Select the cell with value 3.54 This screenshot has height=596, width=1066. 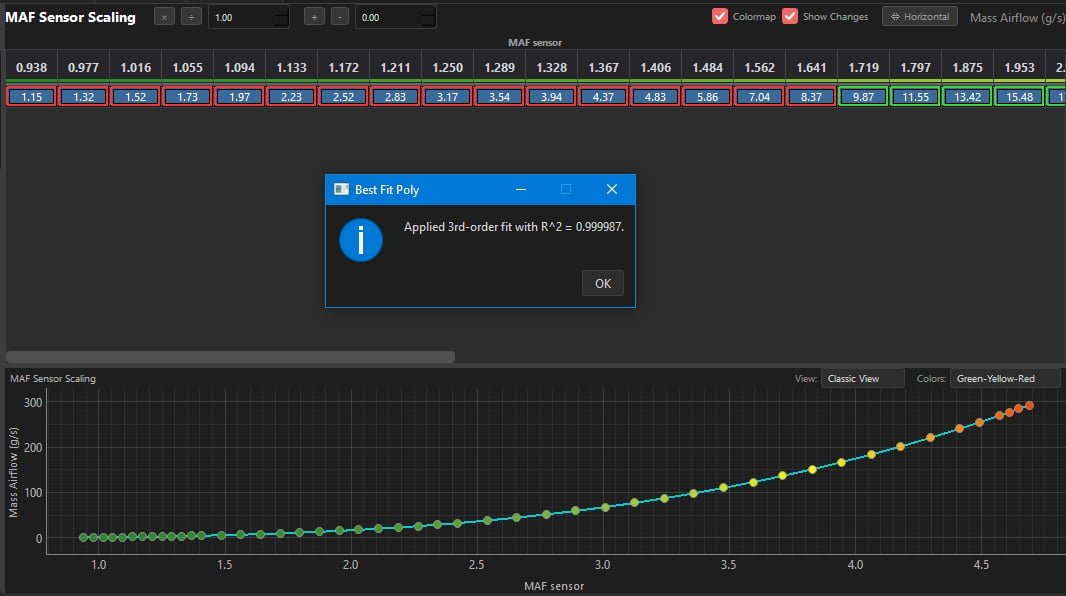click(499, 97)
